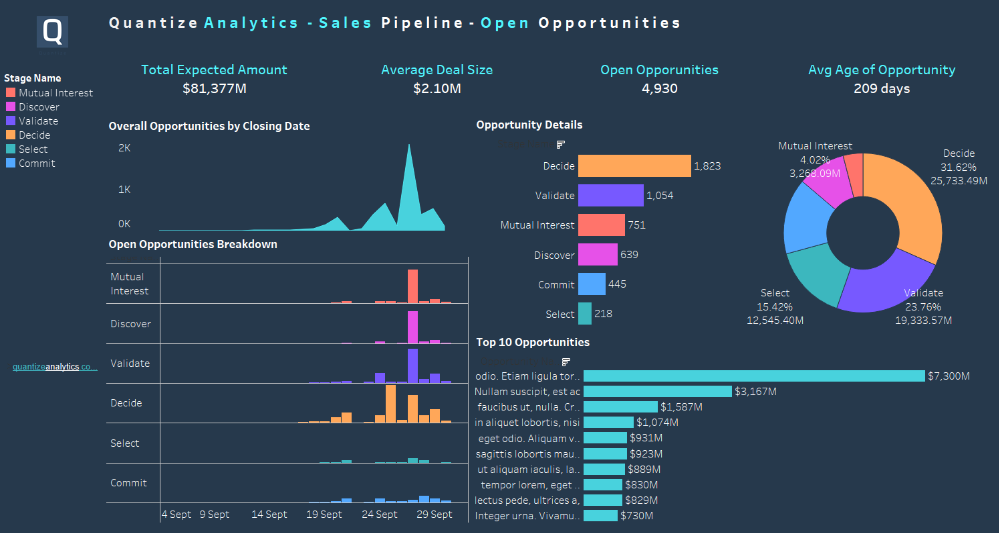Select Discover stage in legend
Image resolution: width=999 pixels, height=533 pixels.
38,107
